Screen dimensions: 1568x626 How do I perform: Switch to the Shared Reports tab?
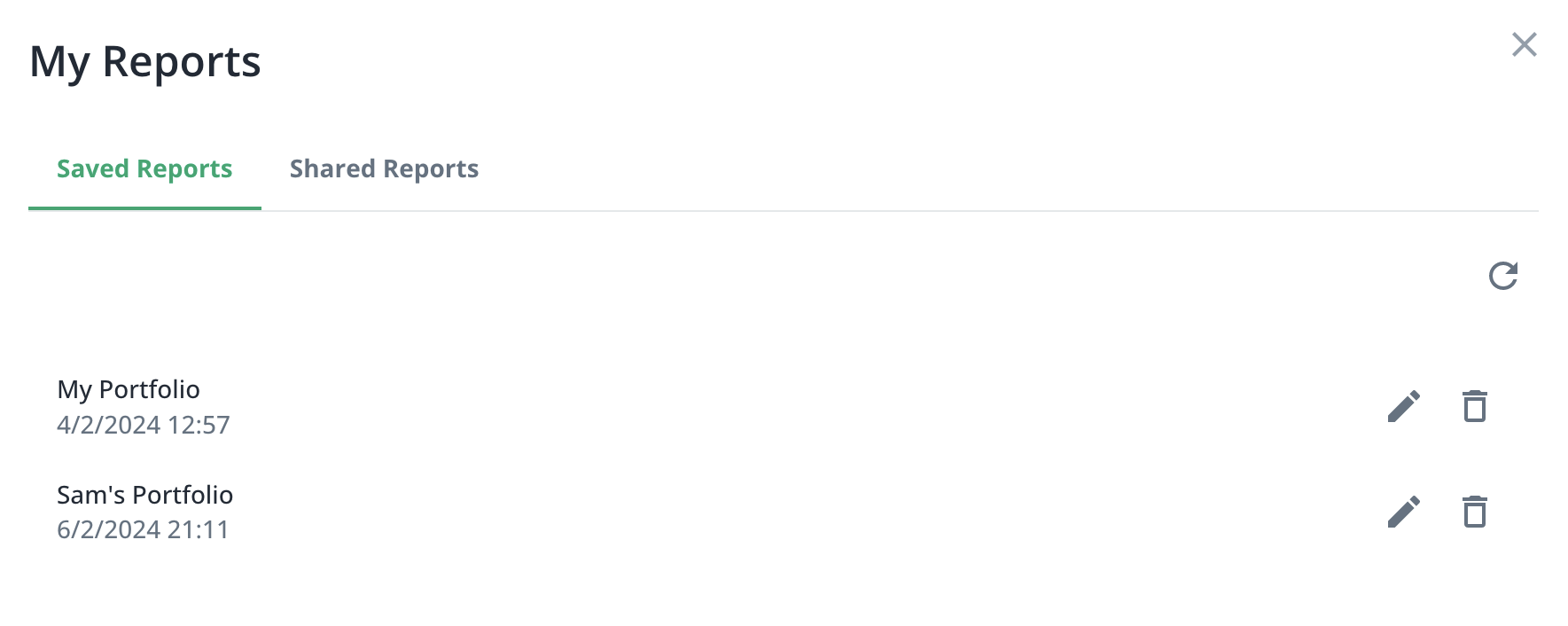[x=384, y=168]
